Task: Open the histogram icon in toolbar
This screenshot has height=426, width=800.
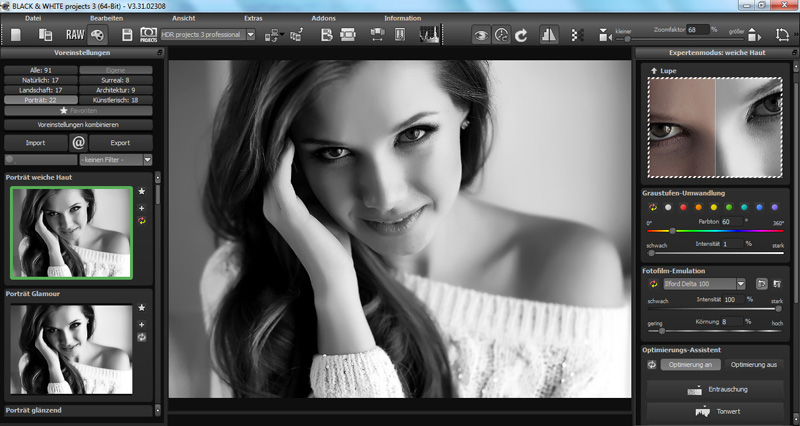Action: (x=430, y=35)
